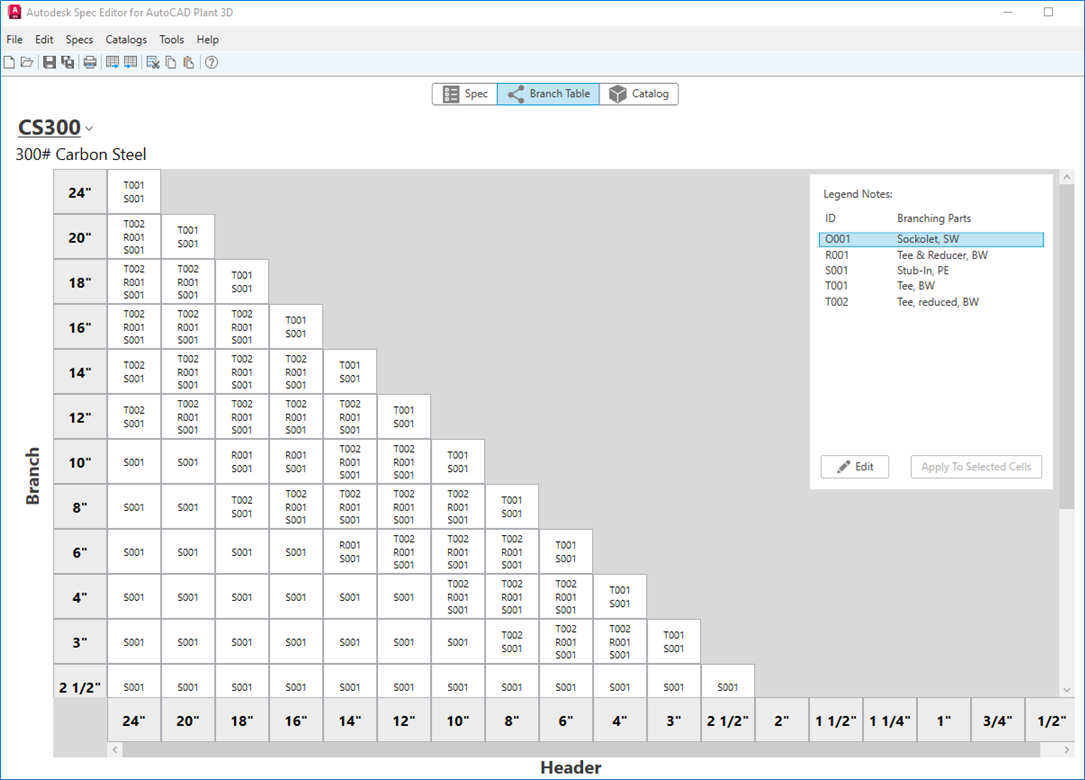
Task: Click the 10" branch row header
Action: click(80, 462)
